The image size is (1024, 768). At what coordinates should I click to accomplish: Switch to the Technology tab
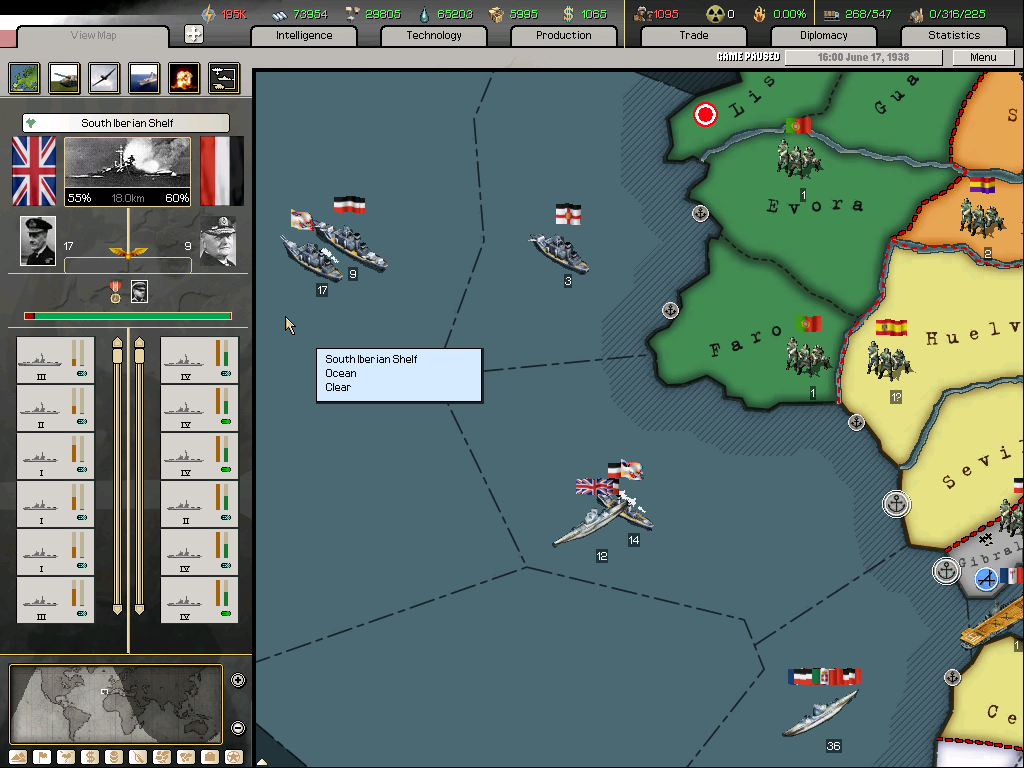click(434, 36)
